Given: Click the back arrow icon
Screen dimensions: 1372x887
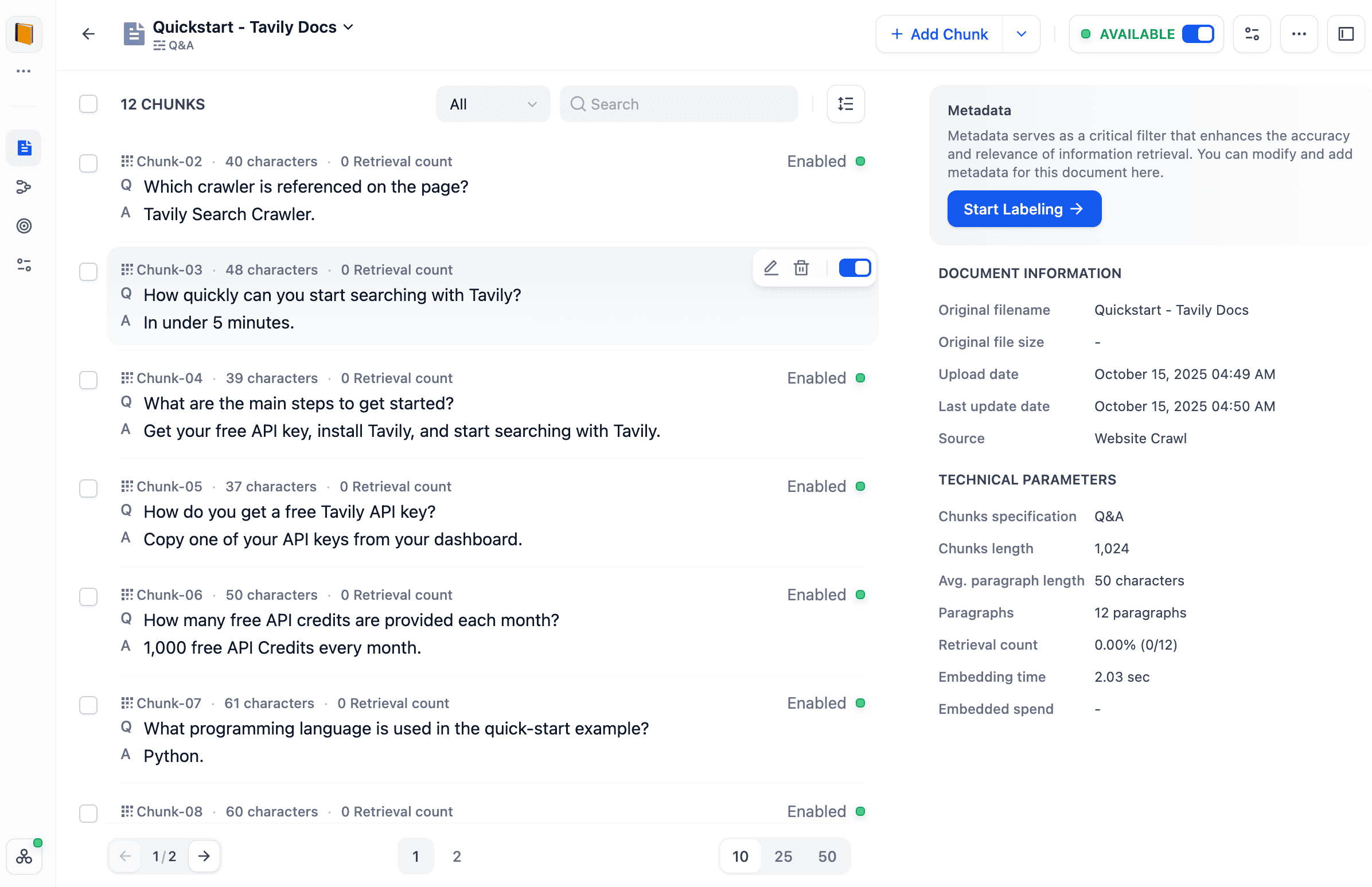Looking at the screenshot, I should tap(88, 34).
